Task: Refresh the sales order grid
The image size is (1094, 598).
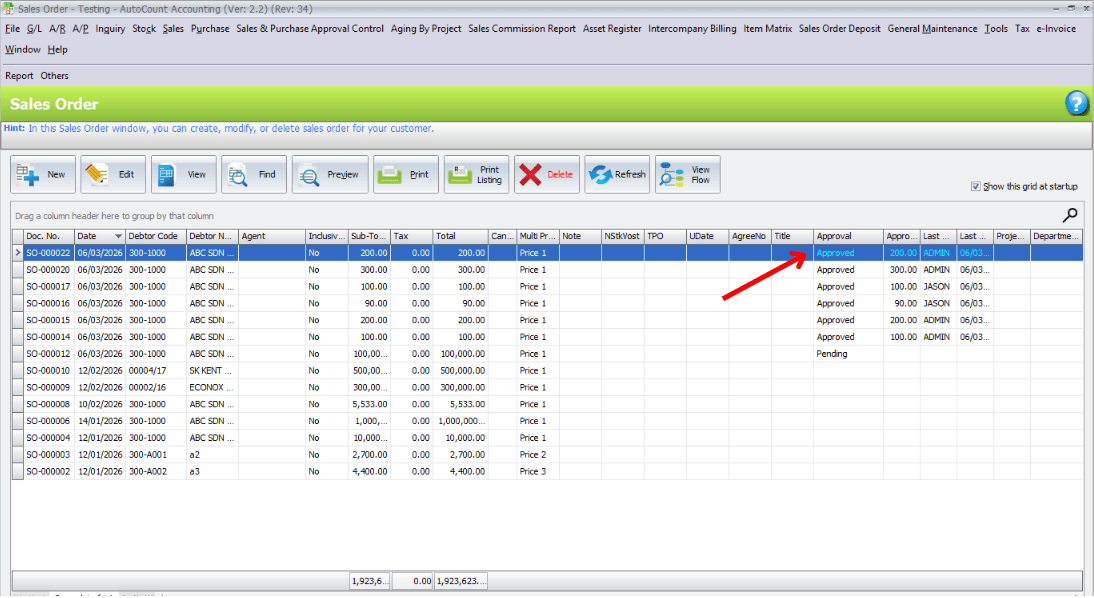Action: [x=601, y=175]
